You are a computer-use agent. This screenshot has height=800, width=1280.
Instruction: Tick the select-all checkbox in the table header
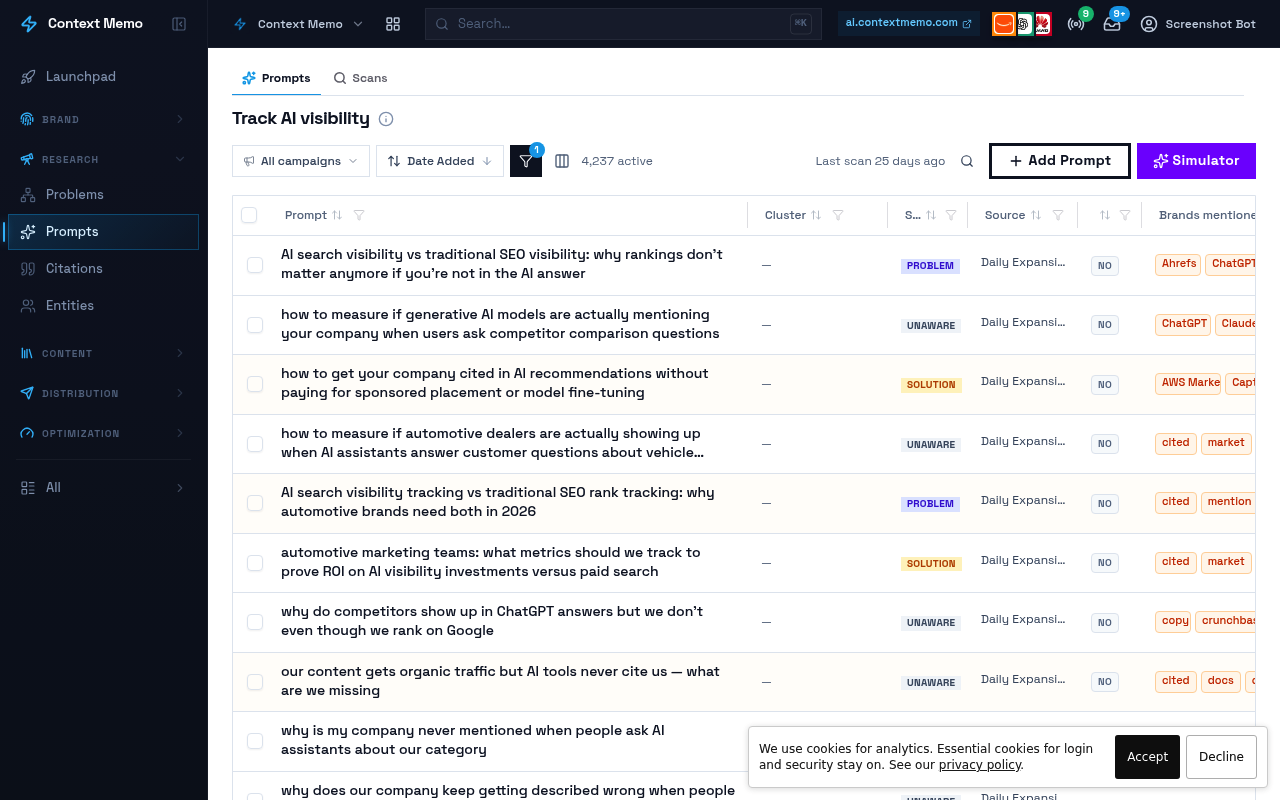click(x=249, y=215)
